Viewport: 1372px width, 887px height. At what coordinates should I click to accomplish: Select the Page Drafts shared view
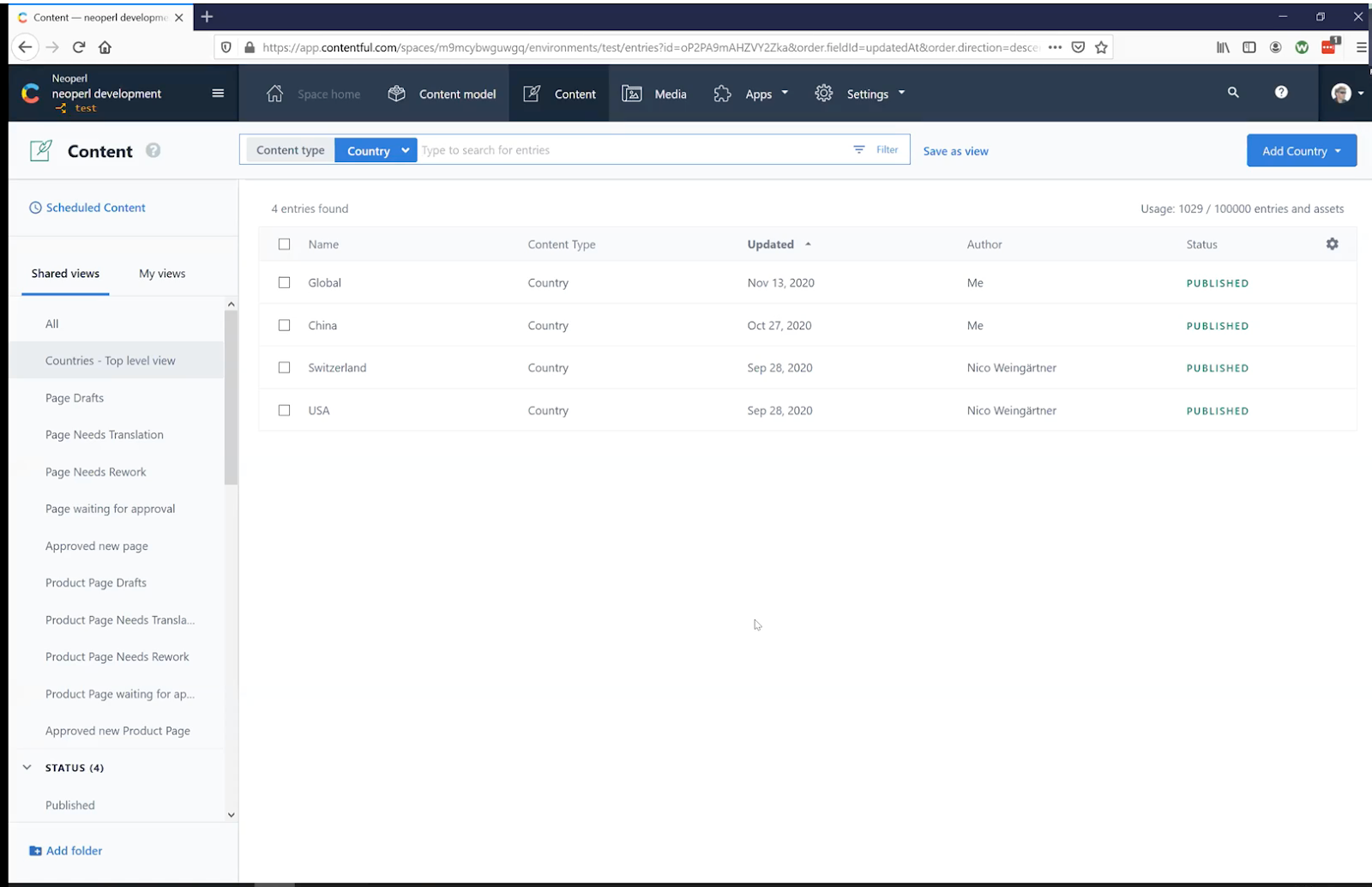(75, 398)
